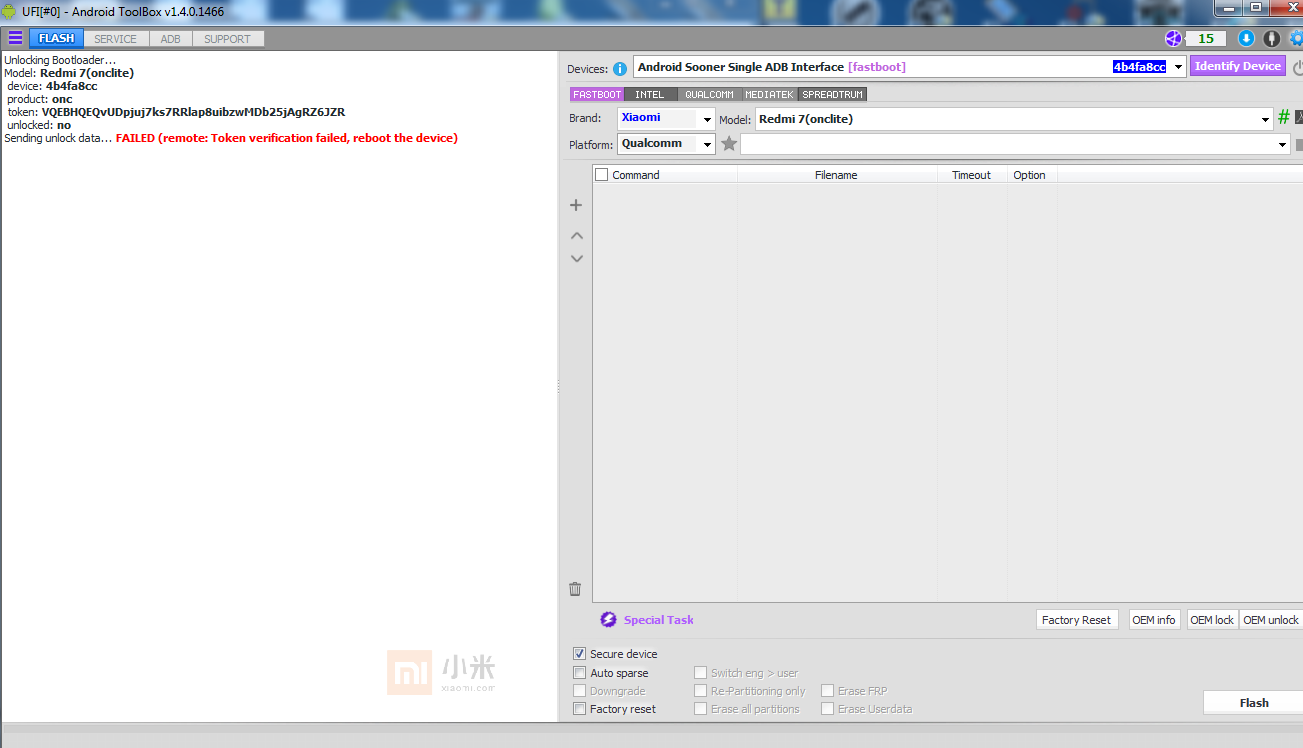Image resolution: width=1303 pixels, height=748 pixels.
Task: Click the Flash button
Action: 1254,703
